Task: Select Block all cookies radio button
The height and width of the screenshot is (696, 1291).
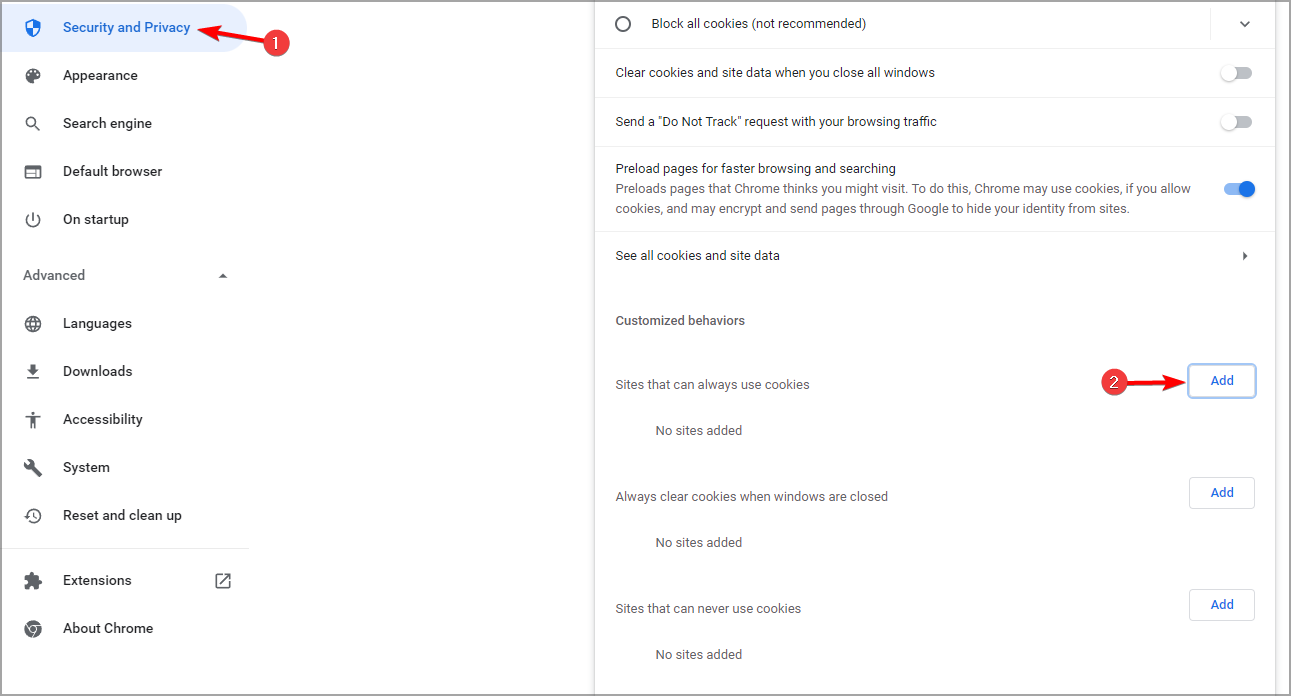Action: pos(623,24)
